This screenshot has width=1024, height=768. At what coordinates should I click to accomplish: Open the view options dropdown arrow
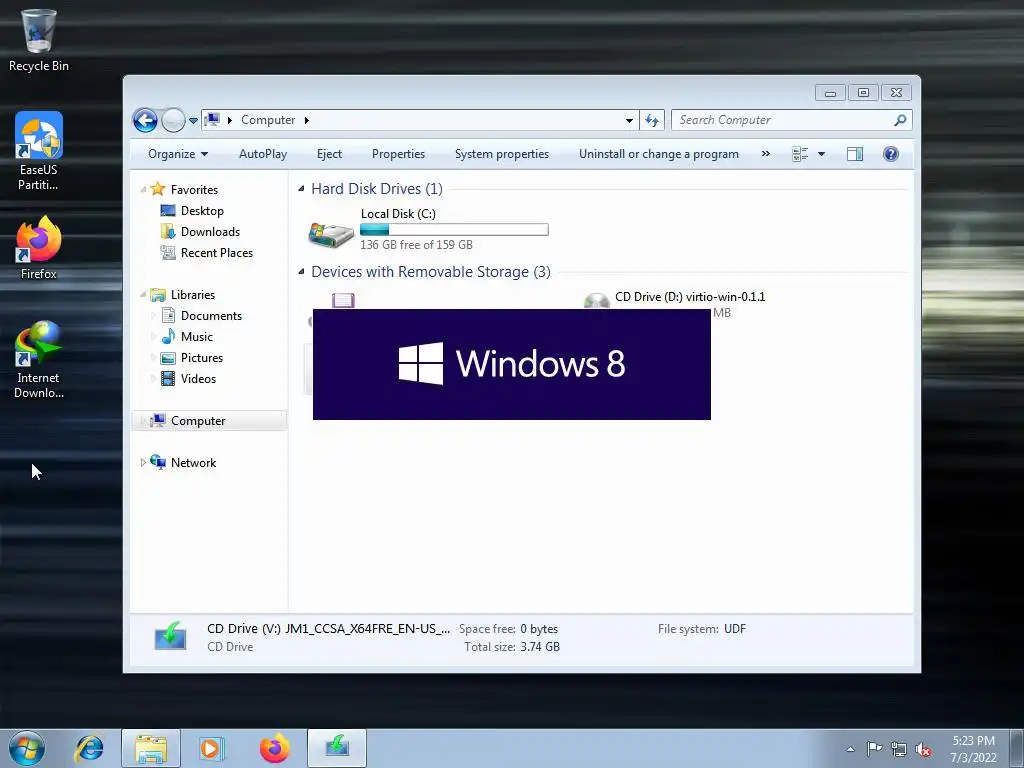[822, 154]
